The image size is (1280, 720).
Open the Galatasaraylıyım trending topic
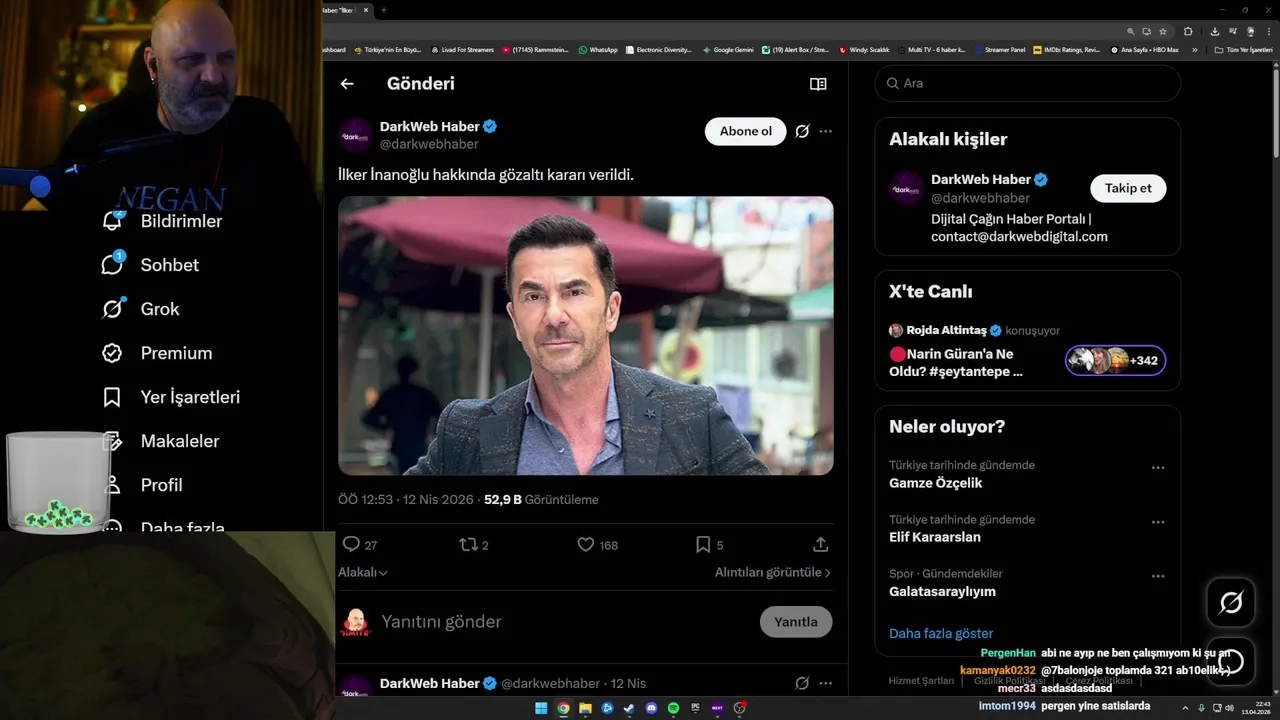[942, 591]
